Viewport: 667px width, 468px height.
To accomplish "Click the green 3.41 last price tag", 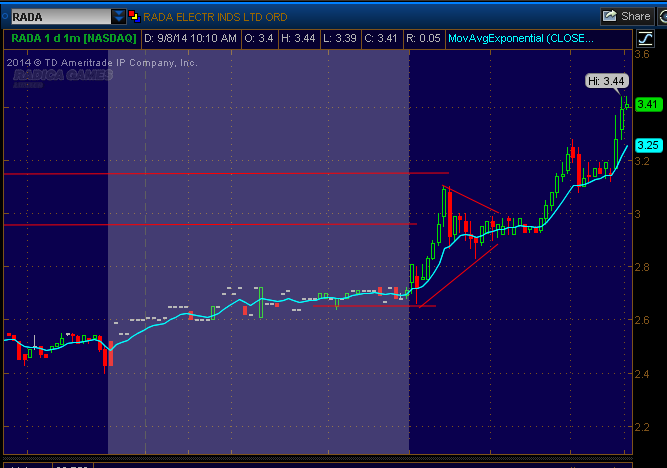I will click(x=648, y=104).
